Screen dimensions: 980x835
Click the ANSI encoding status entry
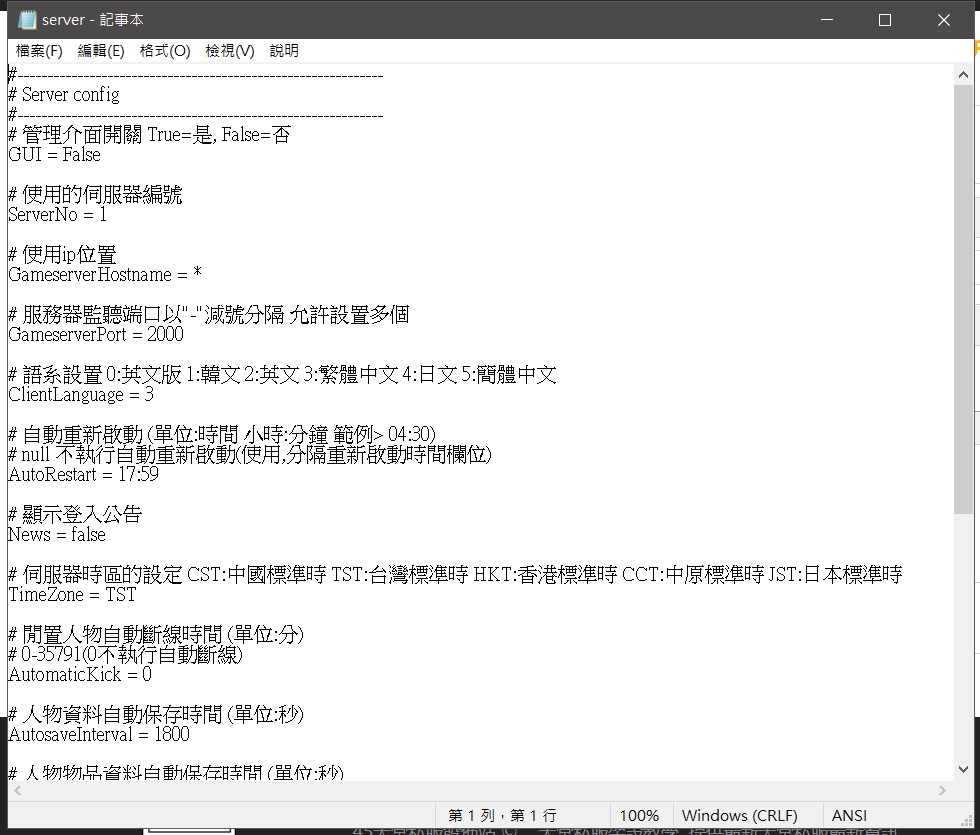coord(849,816)
